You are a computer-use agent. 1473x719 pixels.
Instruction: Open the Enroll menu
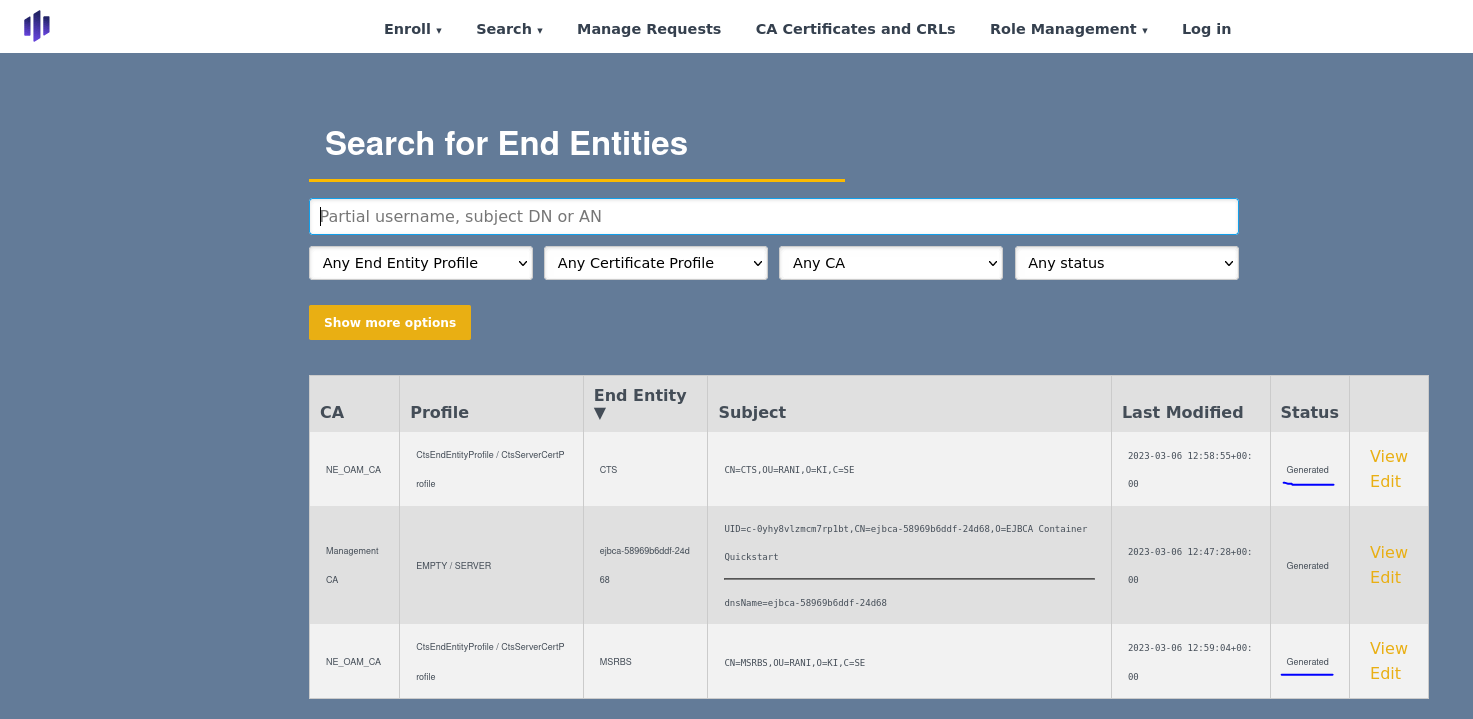tap(412, 29)
